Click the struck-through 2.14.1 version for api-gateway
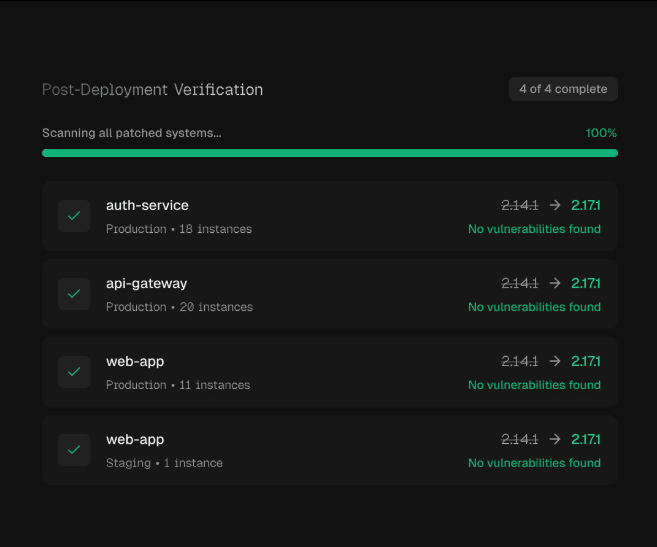 click(x=519, y=283)
